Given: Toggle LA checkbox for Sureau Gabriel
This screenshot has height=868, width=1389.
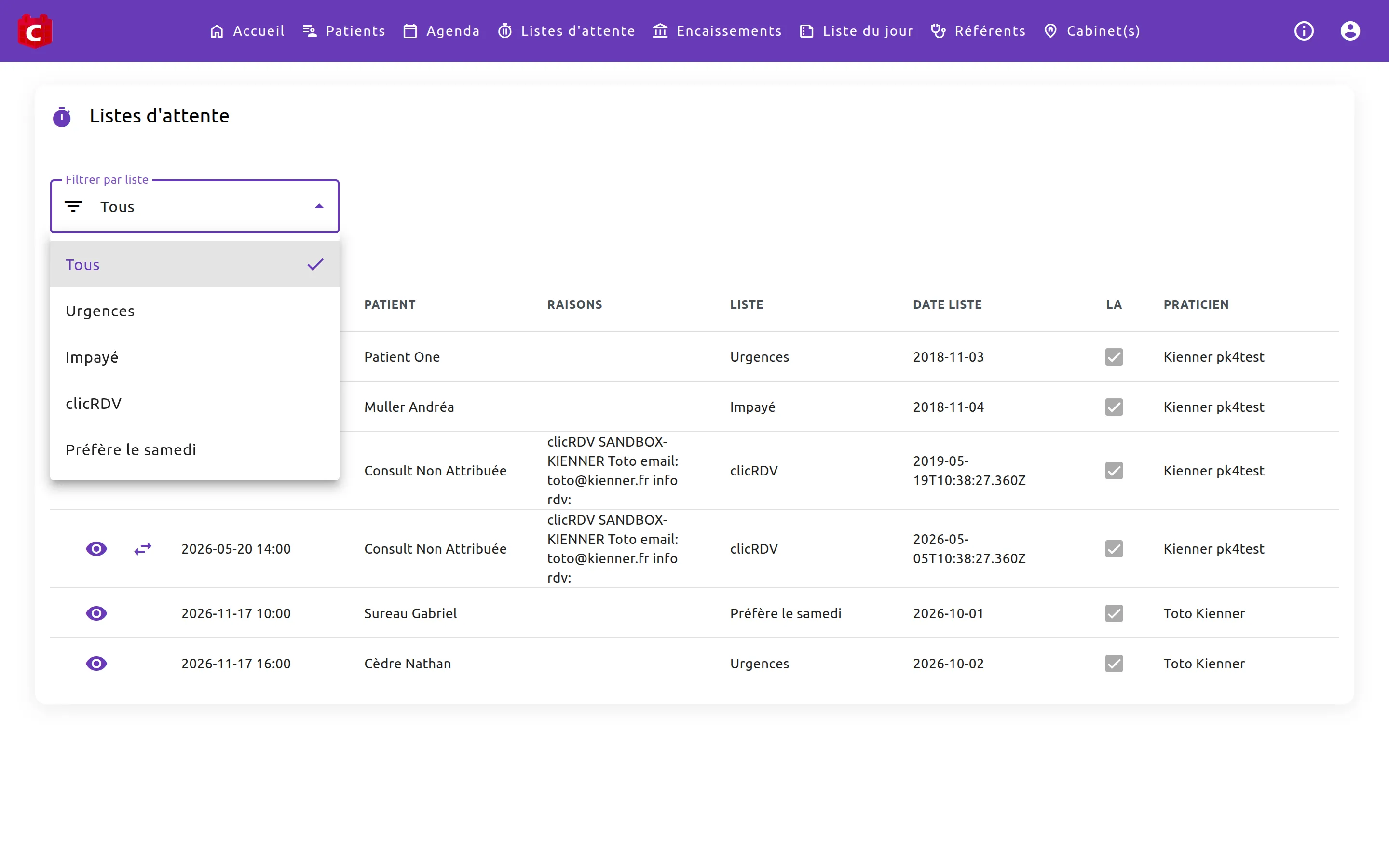Looking at the screenshot, I should (1114, 613).
